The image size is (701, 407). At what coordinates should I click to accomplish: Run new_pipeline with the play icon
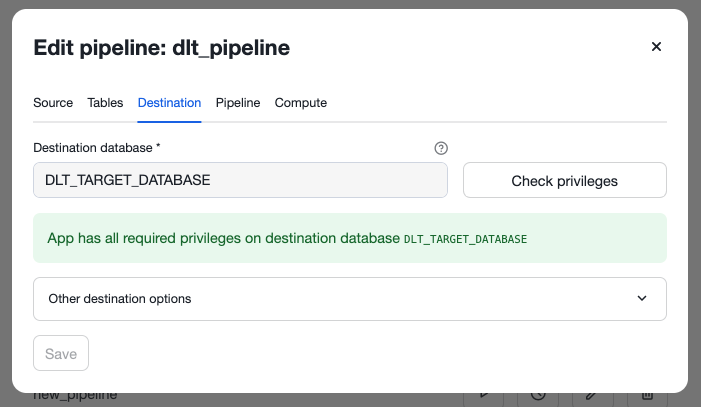coord(484,396)
